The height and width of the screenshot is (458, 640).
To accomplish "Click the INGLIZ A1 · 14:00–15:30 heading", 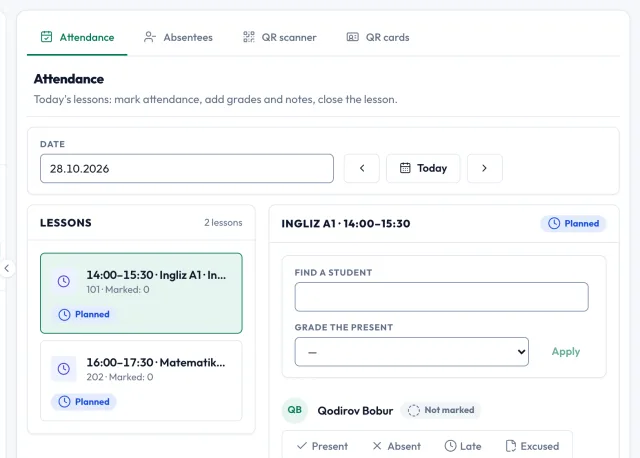I will (346, 223).
